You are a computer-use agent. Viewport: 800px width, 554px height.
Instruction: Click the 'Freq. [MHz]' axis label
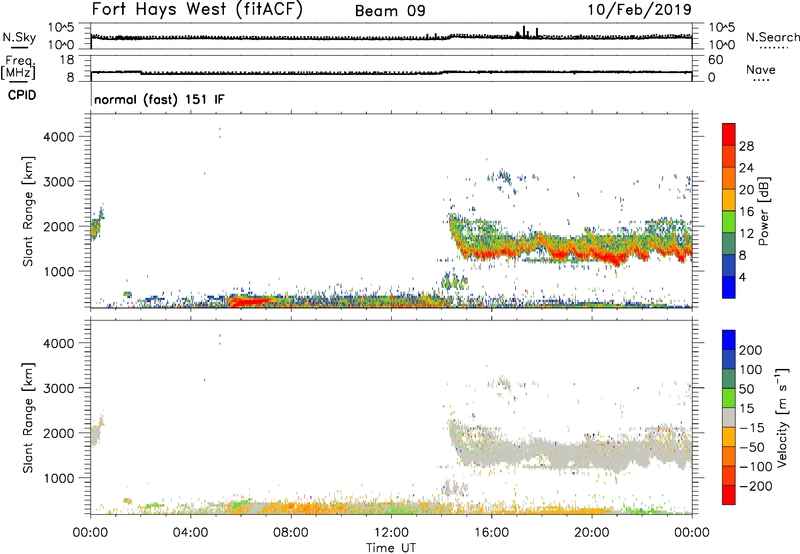pos(18,67)
